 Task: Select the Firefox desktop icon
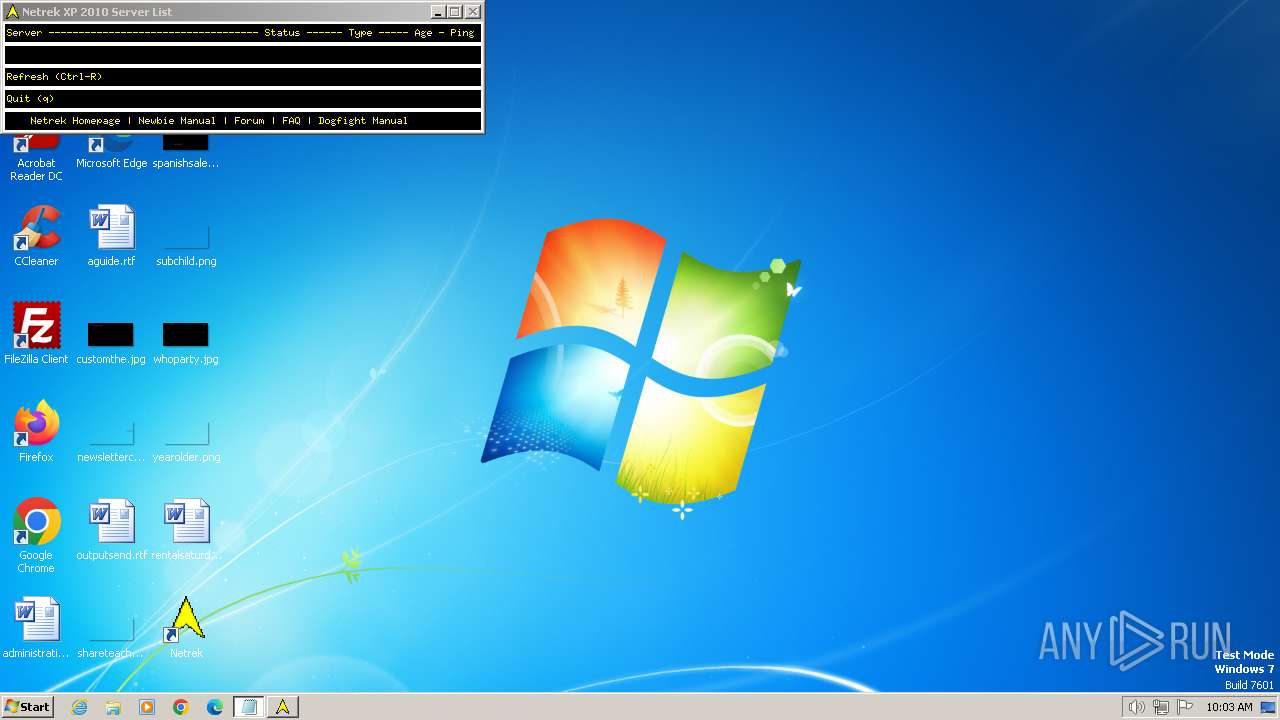point(36,432)
